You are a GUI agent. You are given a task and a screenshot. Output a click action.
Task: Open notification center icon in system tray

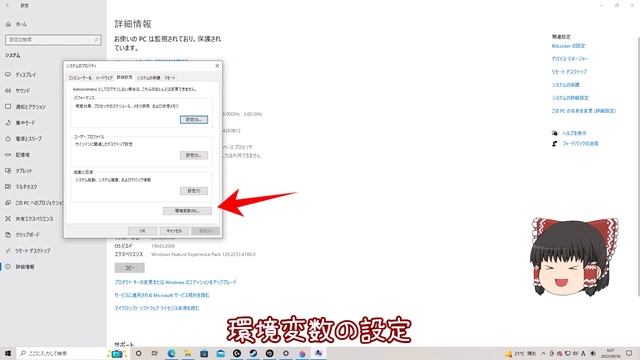click(x=629, y=353)
